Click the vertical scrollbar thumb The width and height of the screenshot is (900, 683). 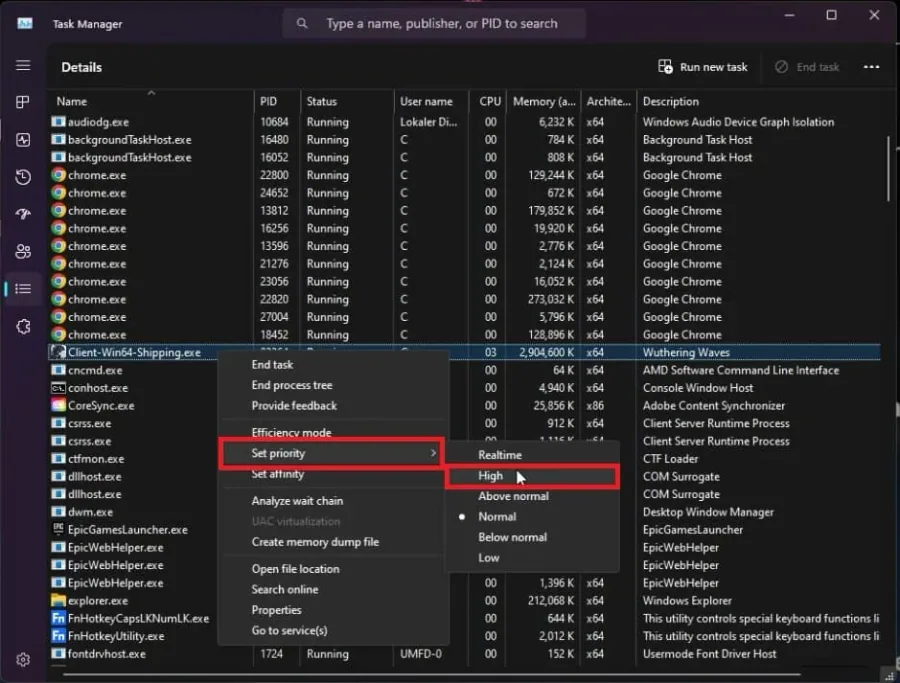[889, 169]
